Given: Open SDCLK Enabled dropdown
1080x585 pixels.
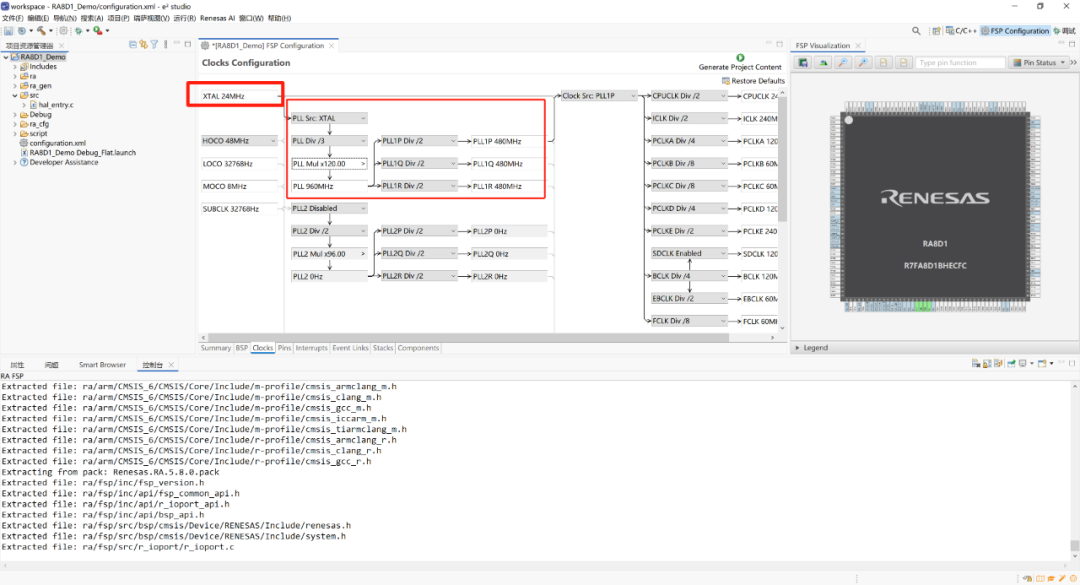Looking at the screenshot, I should point(689,254).
